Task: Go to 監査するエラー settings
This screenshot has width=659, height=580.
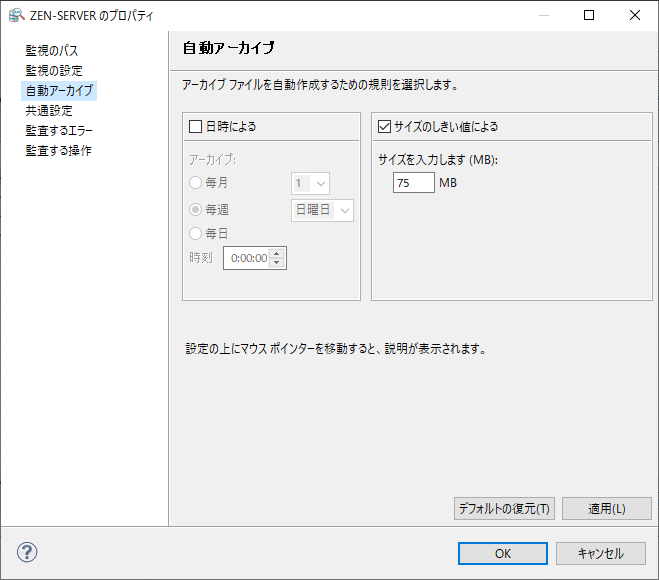Action: [59, 130]
